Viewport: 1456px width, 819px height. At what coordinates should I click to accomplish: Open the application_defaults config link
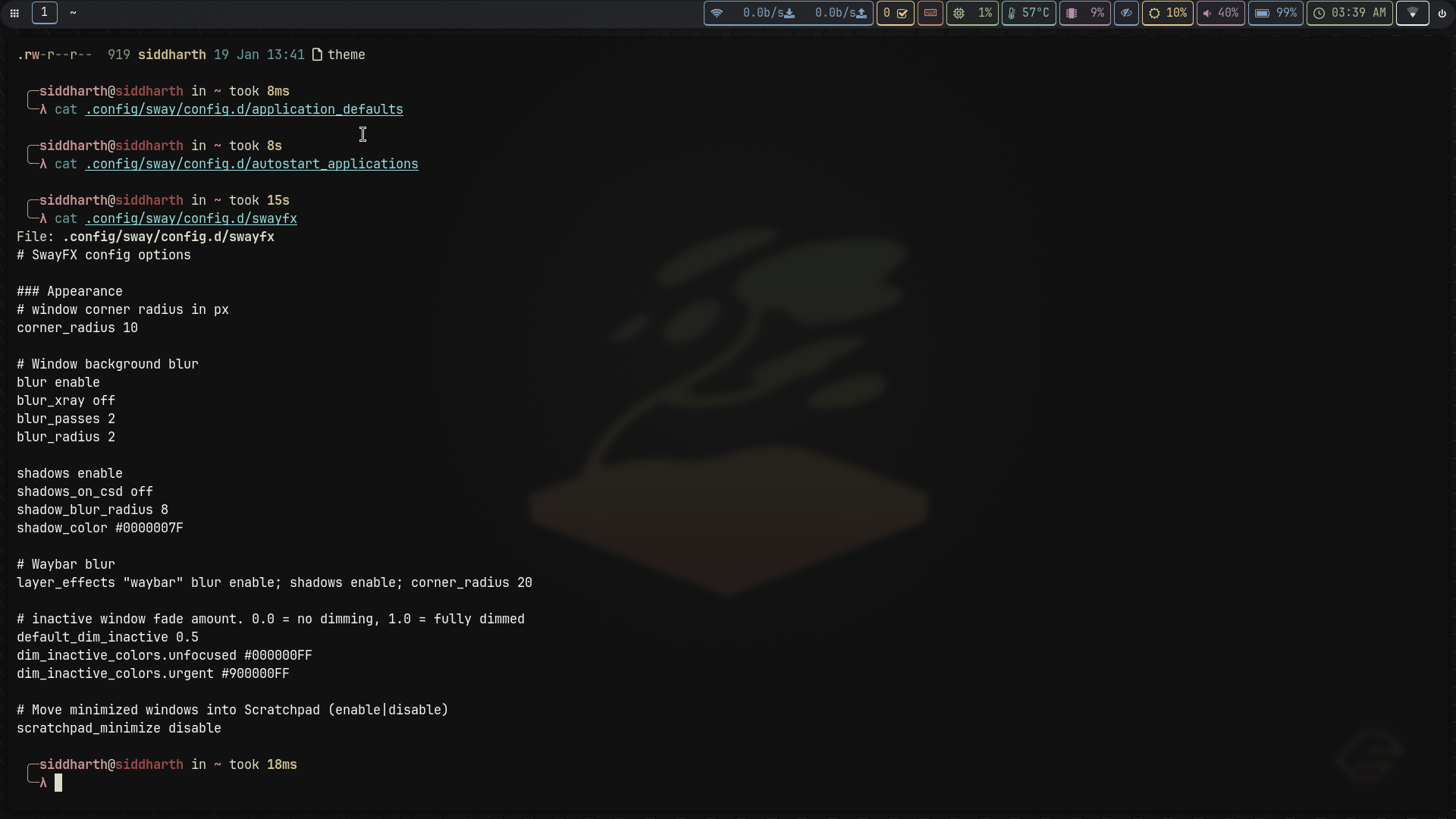[244, 110]
